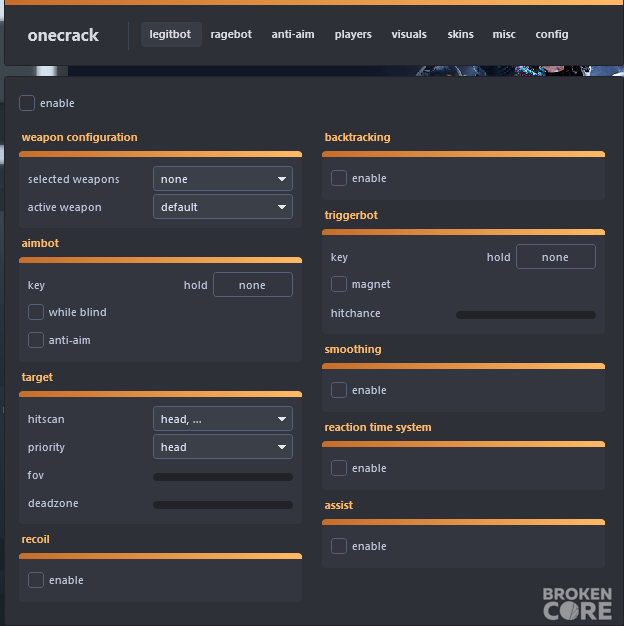The height and width of the screenshot is (626, 624).
Task: Click the aimbot section heading
Action: tap(40, 243)
